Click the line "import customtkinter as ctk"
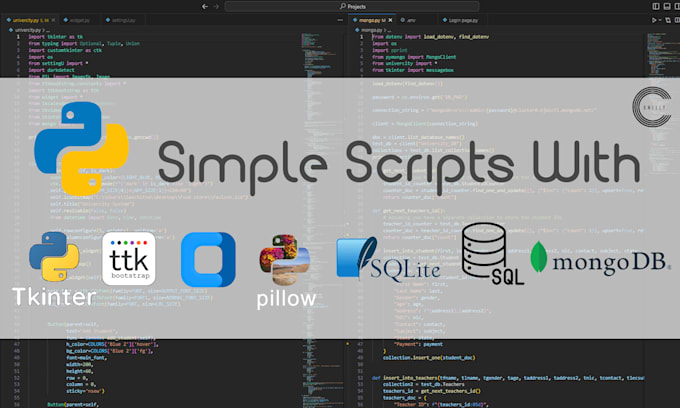Screen dimensions: 680x408 pyautogui.click(x=65, y=50)
